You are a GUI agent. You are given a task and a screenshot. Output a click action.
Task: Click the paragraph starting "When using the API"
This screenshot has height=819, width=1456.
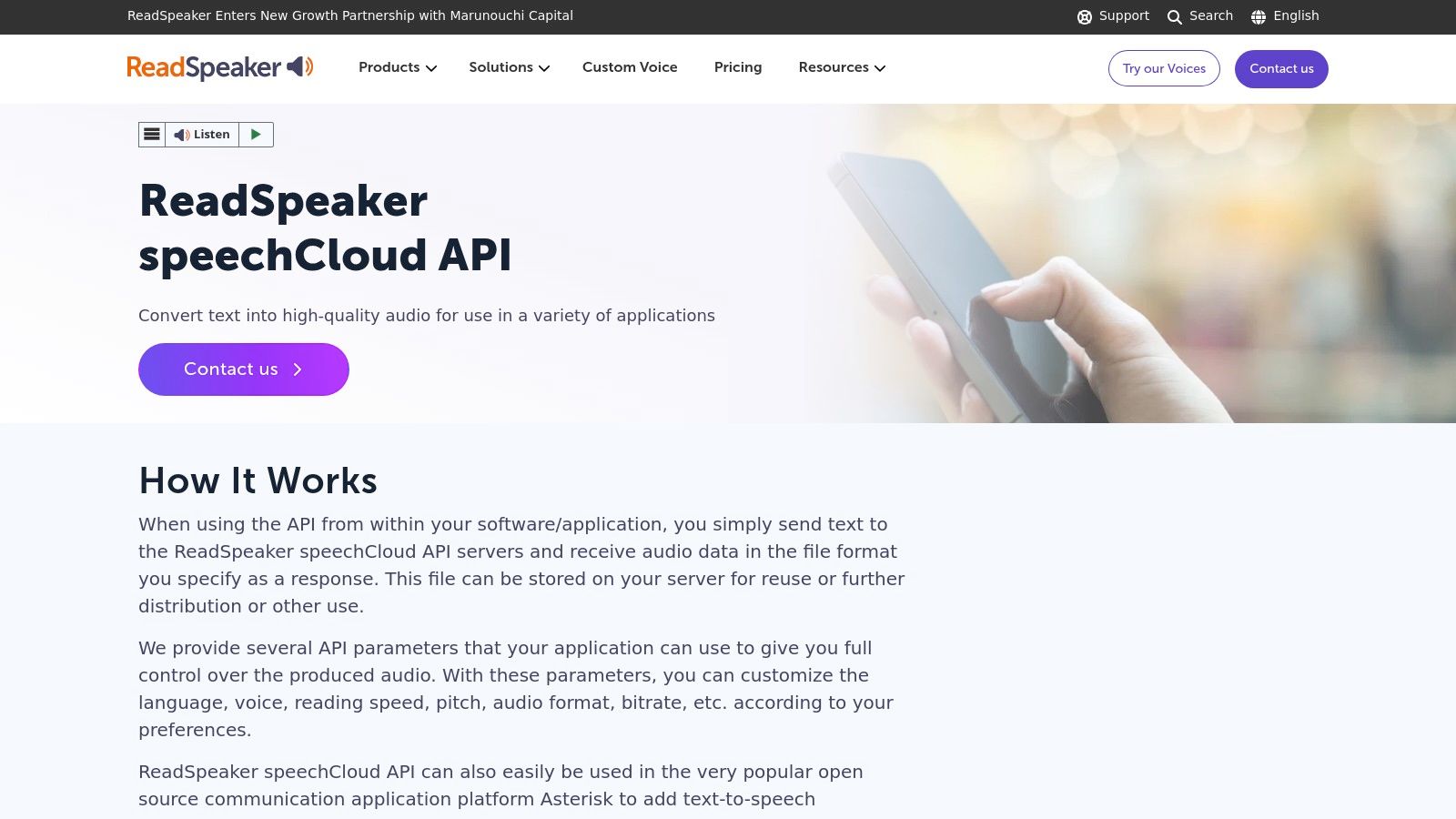[x=521, y=565]
